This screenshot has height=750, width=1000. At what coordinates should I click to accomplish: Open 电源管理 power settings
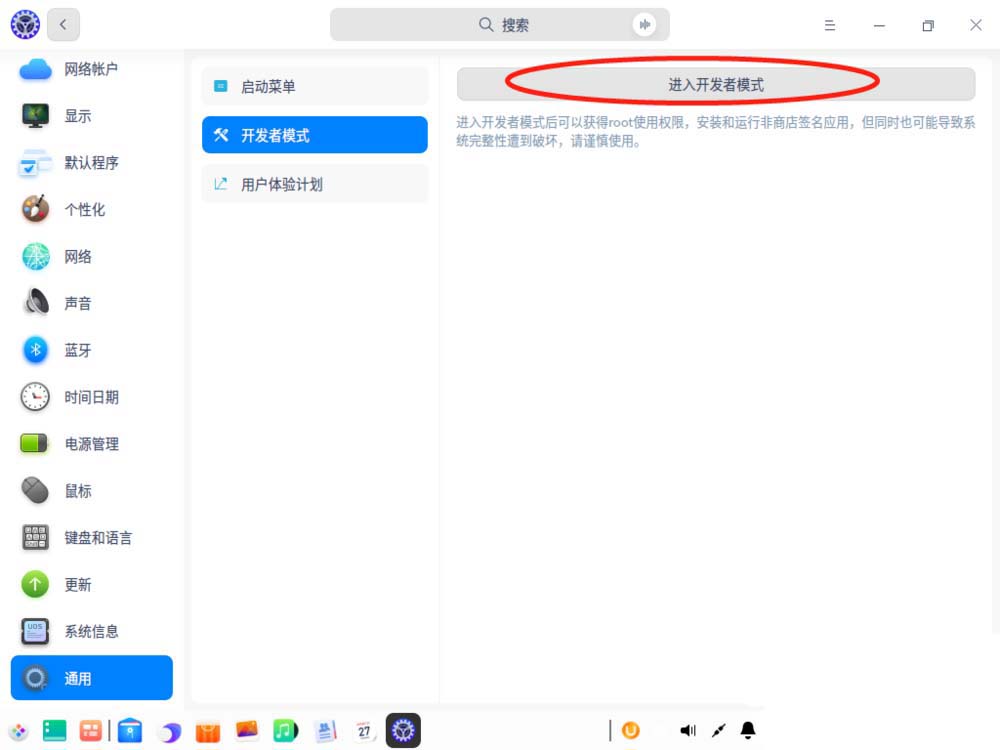[x=91, y=444]
